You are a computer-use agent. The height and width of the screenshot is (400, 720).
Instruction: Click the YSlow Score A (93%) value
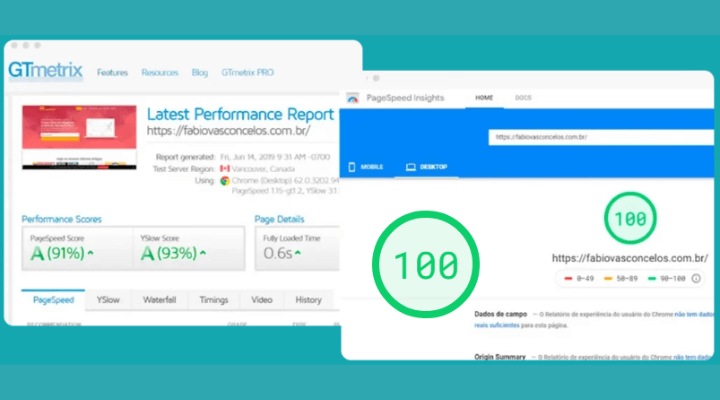point(169,253)
